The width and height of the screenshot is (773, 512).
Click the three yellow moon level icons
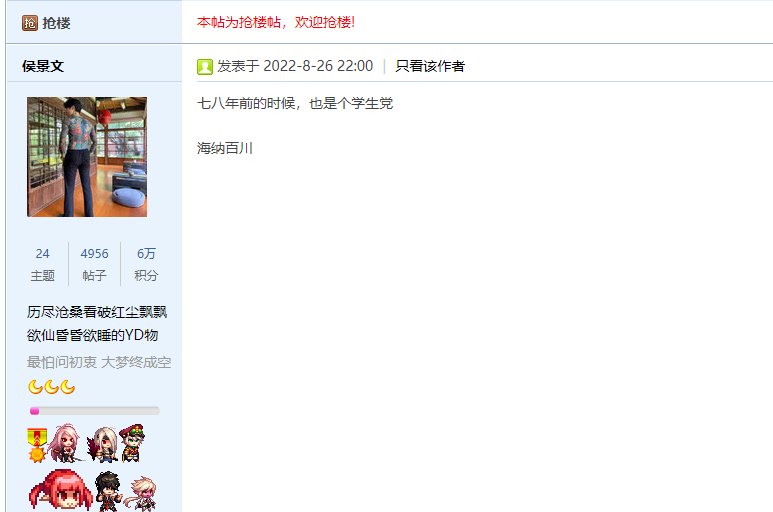click(51, 387)
